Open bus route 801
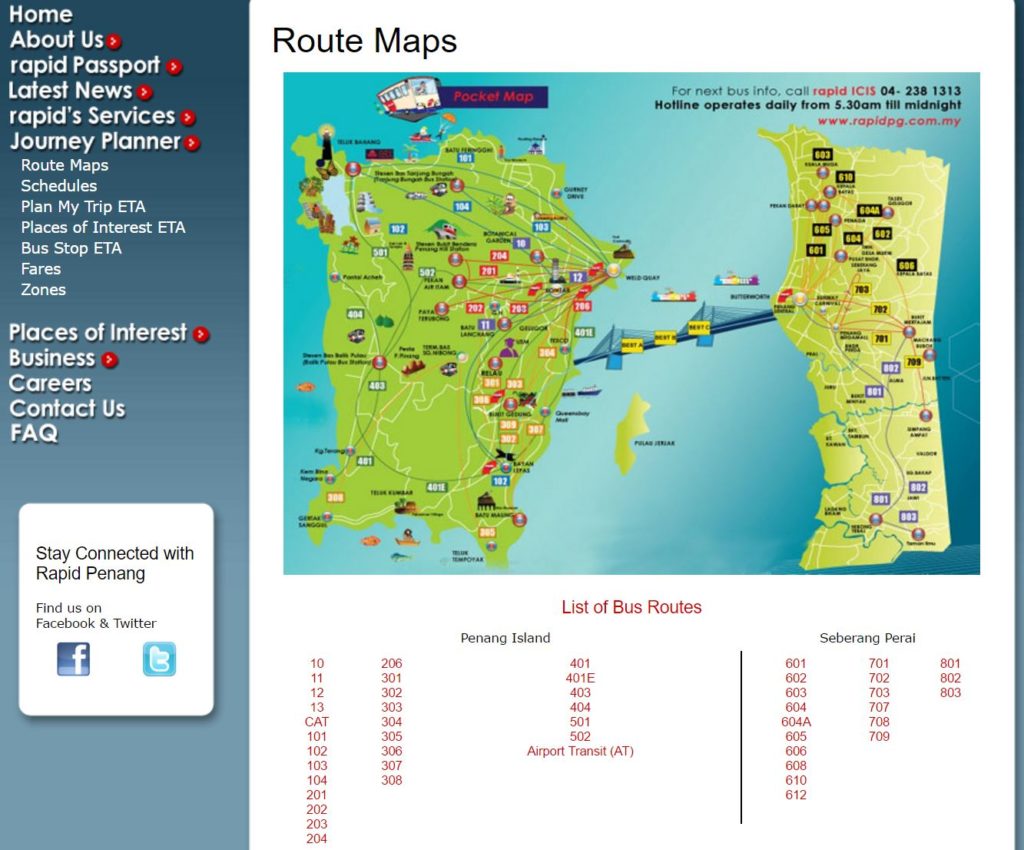The width and height of the screenshot is (1024, 850). [x=950, y=664]
